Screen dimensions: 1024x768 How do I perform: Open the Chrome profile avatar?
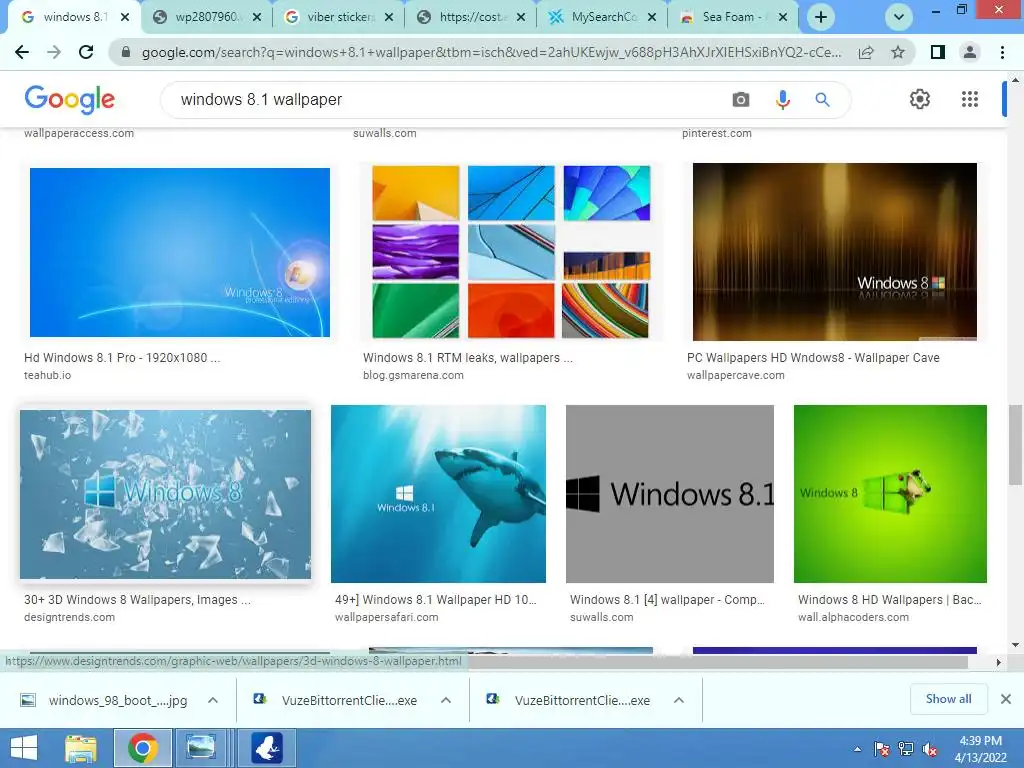(970, 52)
